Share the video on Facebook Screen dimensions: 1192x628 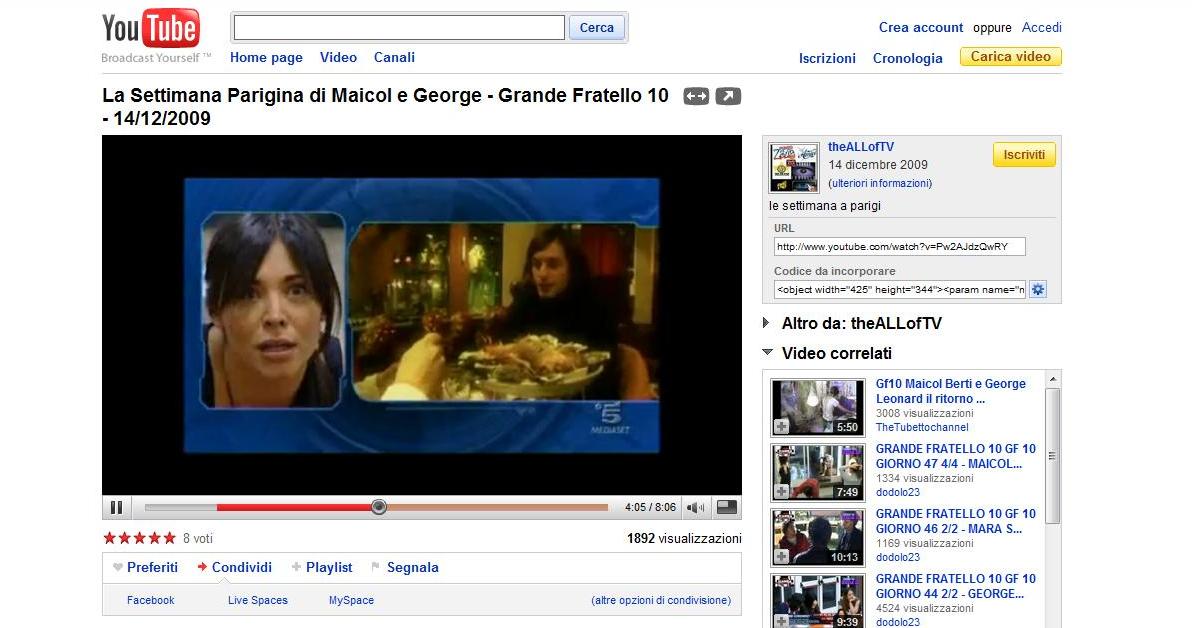pos(151,601)
